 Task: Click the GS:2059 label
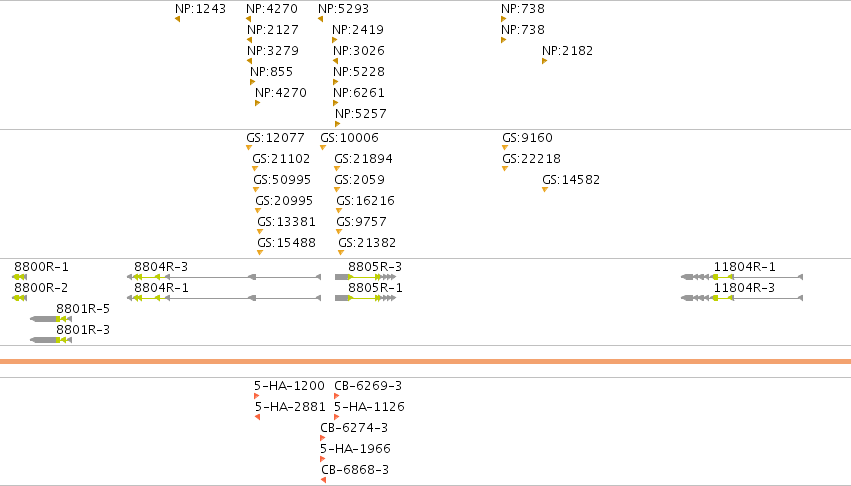coord(359,180)
